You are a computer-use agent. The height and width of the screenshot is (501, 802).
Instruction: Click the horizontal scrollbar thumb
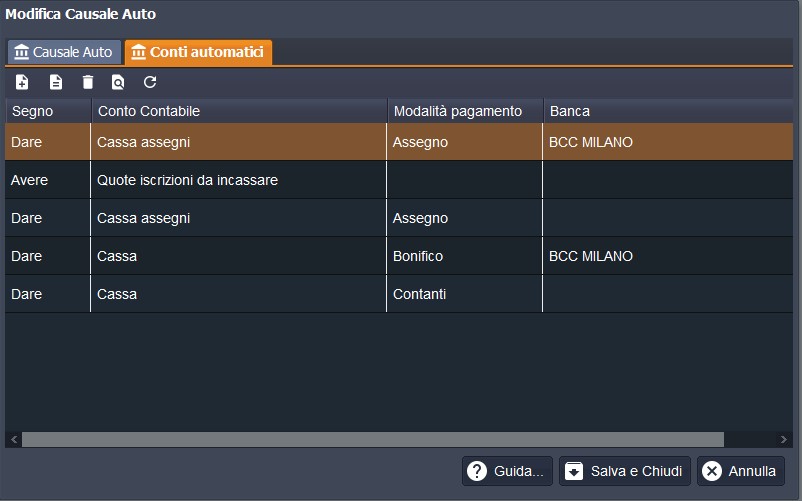(x=372, y=440)
